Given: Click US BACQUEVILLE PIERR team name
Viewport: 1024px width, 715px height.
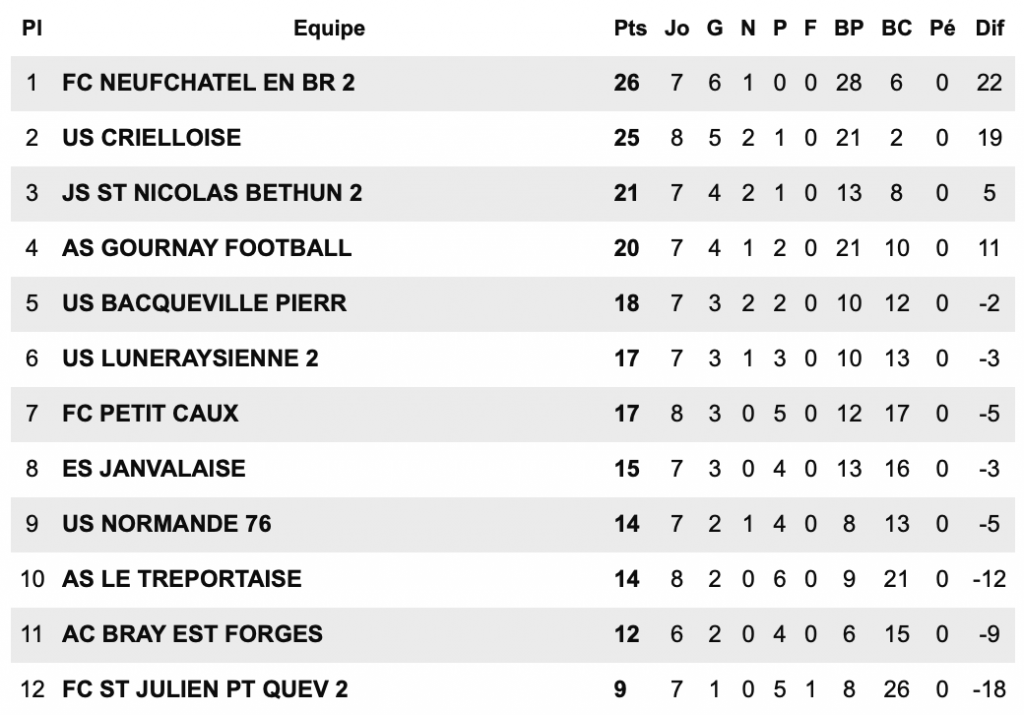Looking at the screenshot, I should click(x=204, y=303).
